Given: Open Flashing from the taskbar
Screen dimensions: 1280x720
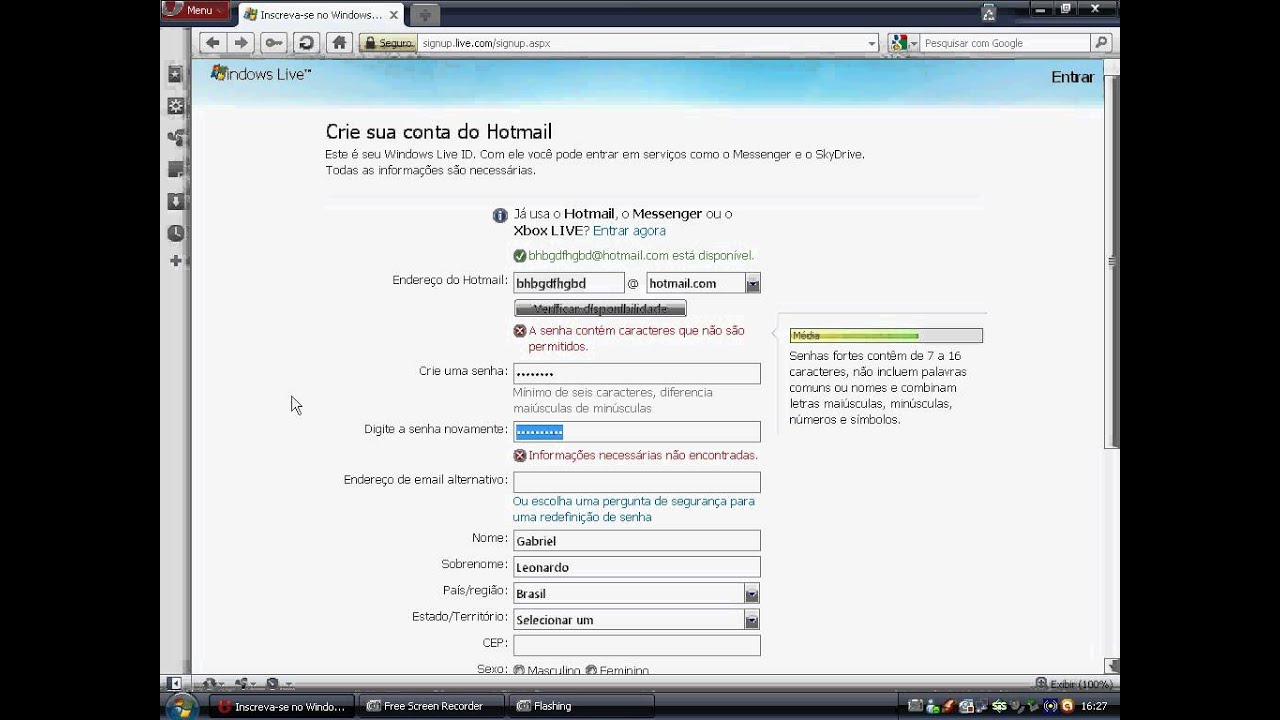Looking at the screenshot, I should (x=580, y=706).
